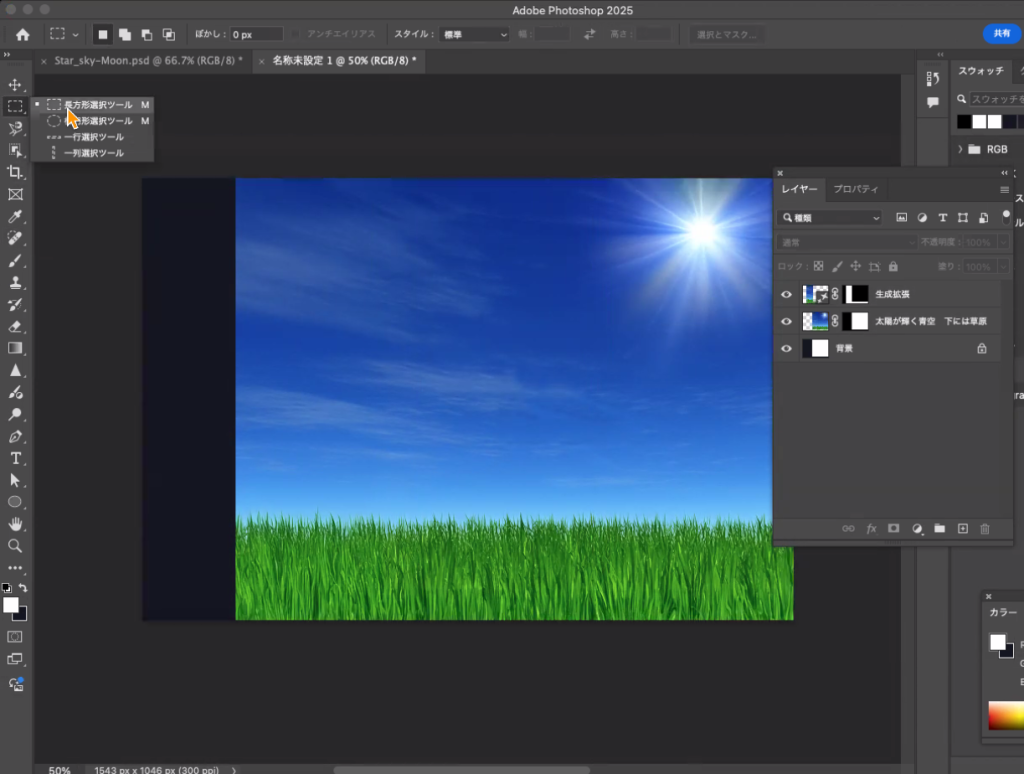The width and height of the screenshot is (1024, 774).
Task: Select the Horizontal Type tool
Action: pos(15,458)
